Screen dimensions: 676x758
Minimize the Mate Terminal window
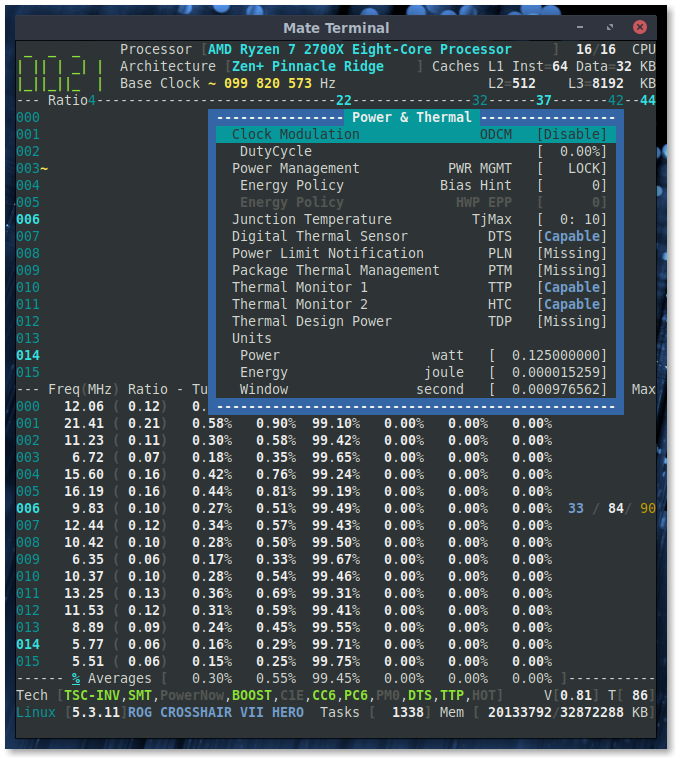579,28
